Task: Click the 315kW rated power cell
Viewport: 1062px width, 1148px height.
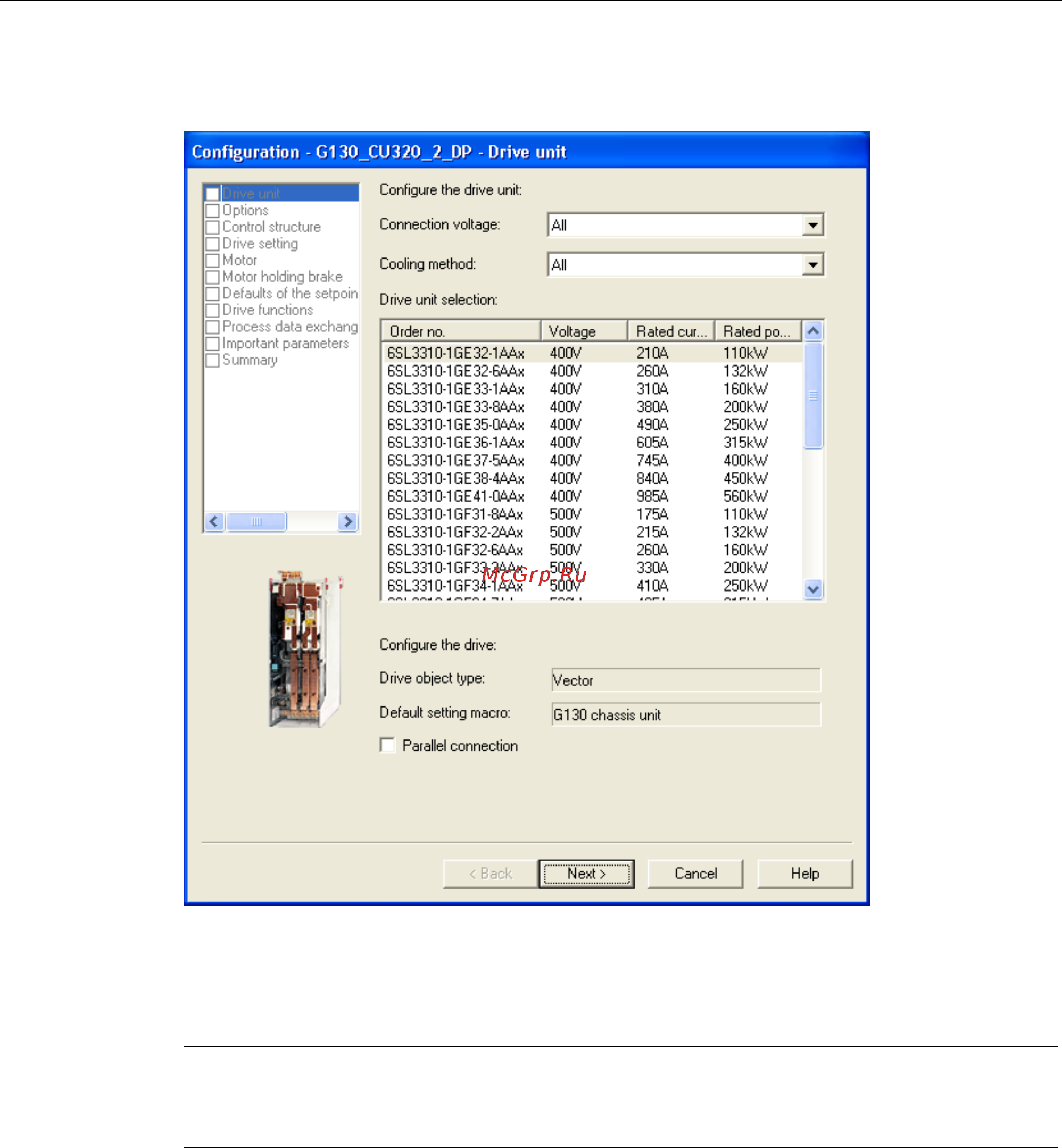Action: coord(745,443)
